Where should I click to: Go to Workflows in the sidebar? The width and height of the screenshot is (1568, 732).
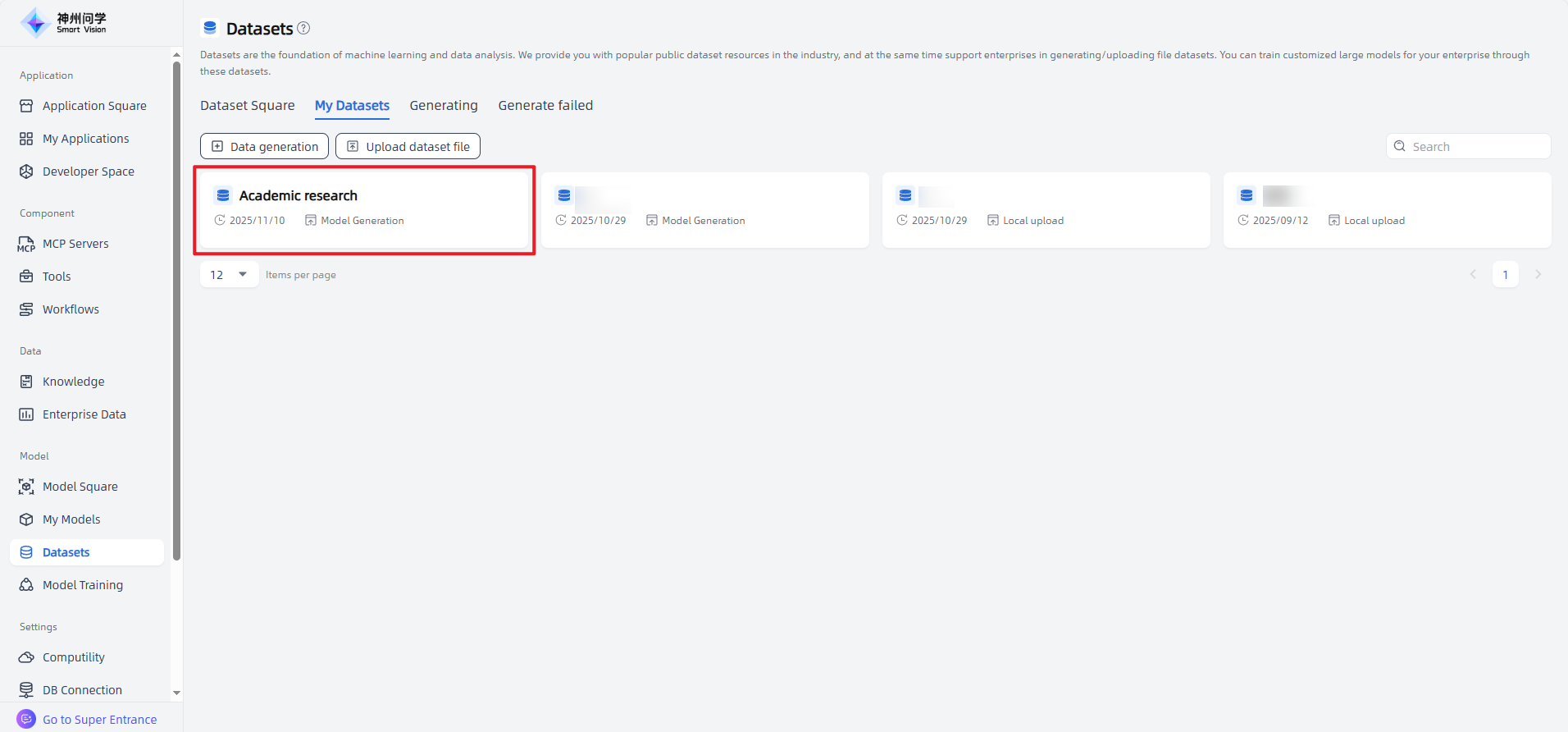pos(71,309)
